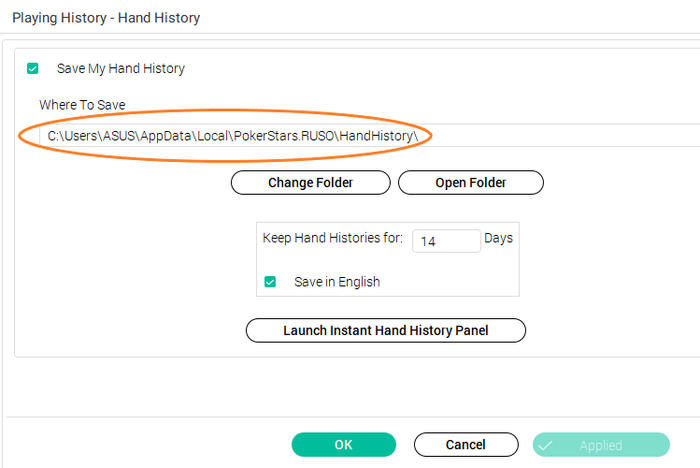This screenshot has width=700, height=468.
Task: Click the tick mark in Save in English box
Action: 270,282
